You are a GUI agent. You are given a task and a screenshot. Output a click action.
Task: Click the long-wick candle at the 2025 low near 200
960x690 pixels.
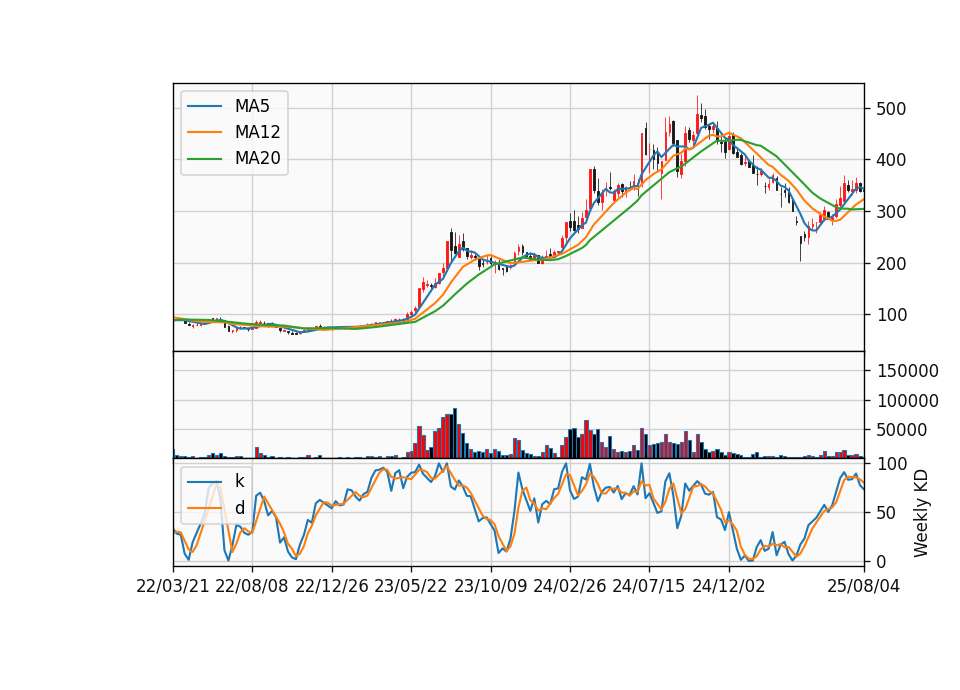click(x=800, y=247)
